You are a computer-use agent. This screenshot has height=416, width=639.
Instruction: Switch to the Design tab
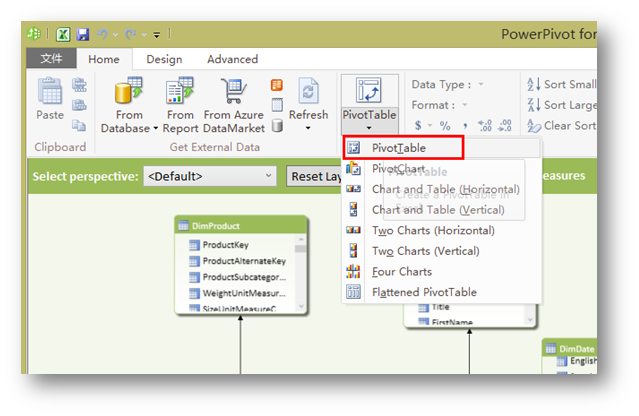click(x=164, y=59)
